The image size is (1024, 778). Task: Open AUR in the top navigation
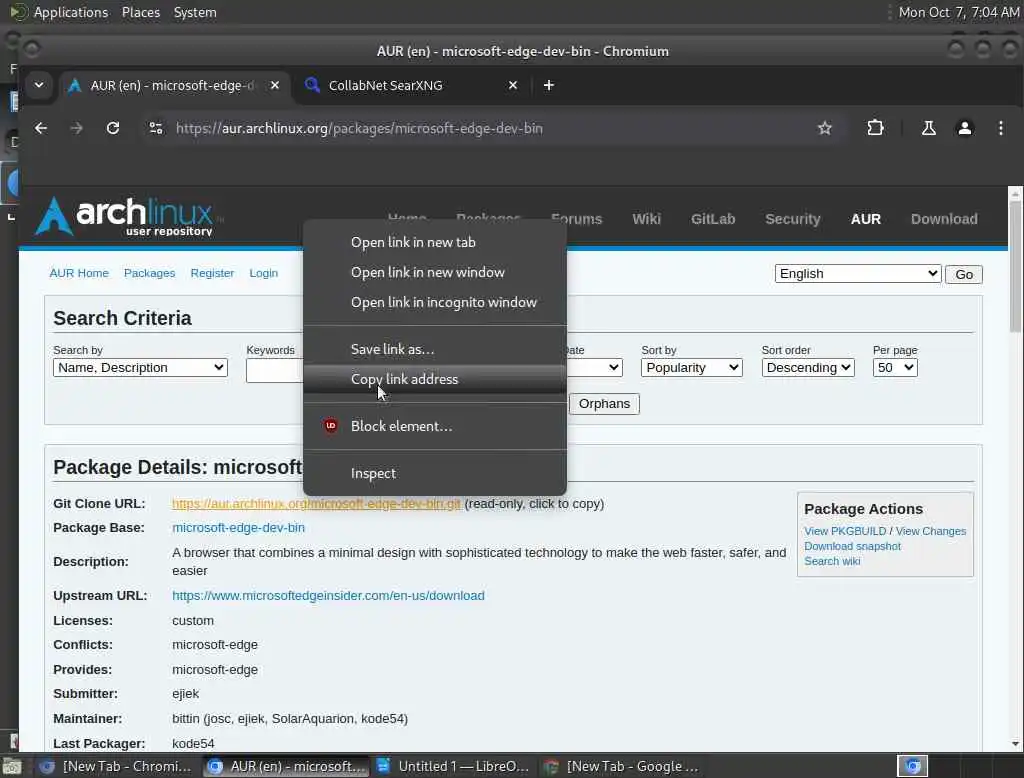click(x=866, y=219)
